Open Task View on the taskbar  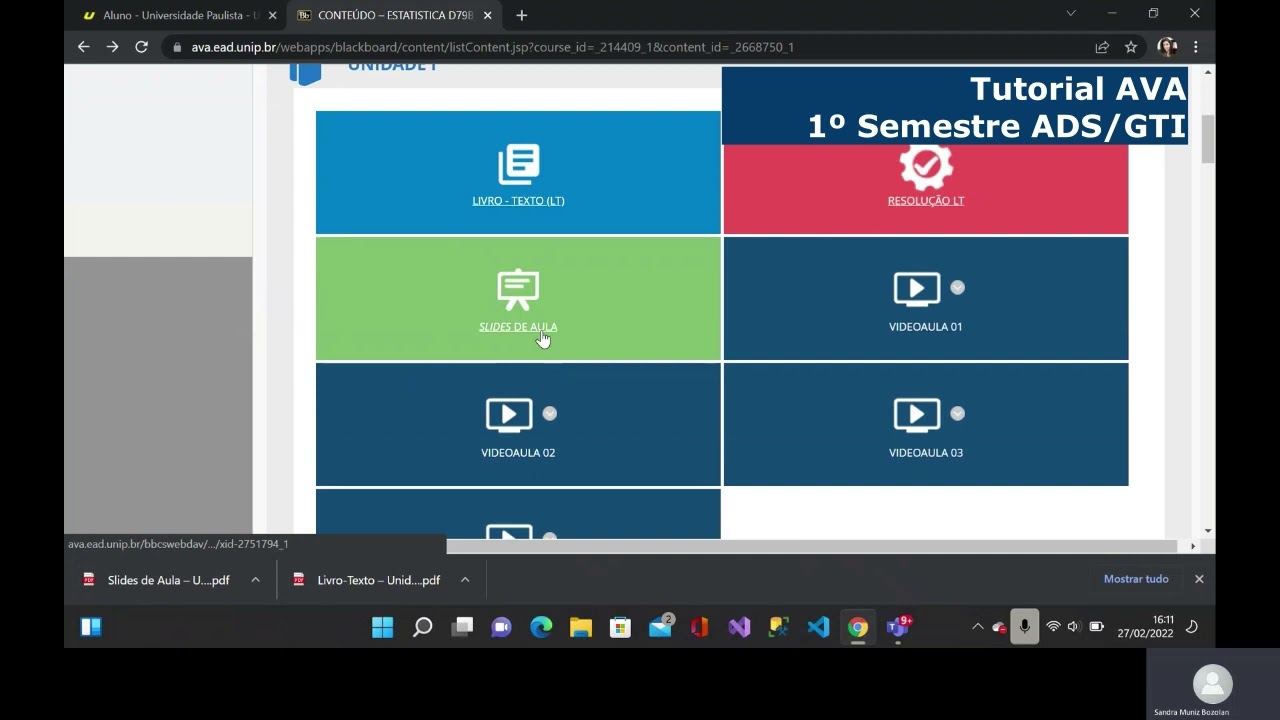pyautogui.click(x=462, y=627)
